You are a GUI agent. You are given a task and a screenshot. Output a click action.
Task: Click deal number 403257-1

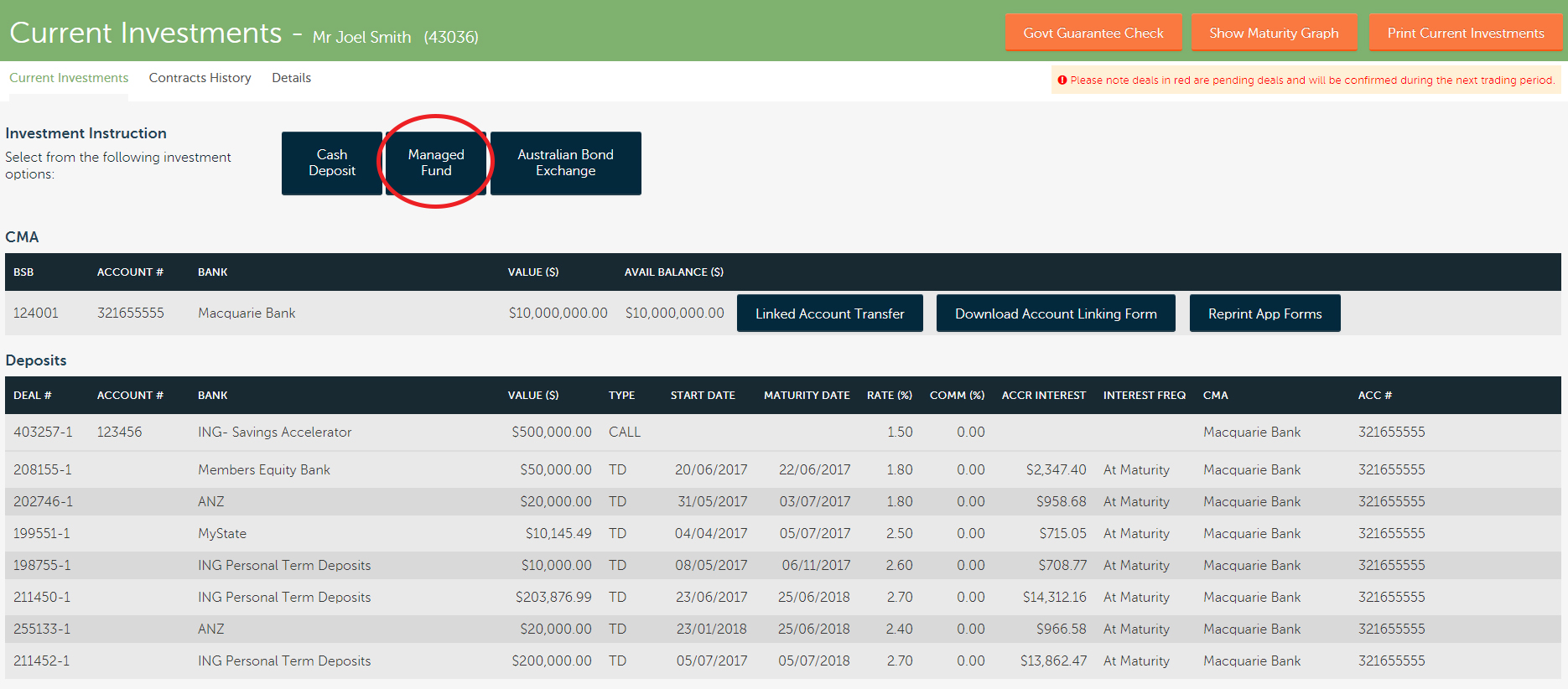[x=43, y=432]
